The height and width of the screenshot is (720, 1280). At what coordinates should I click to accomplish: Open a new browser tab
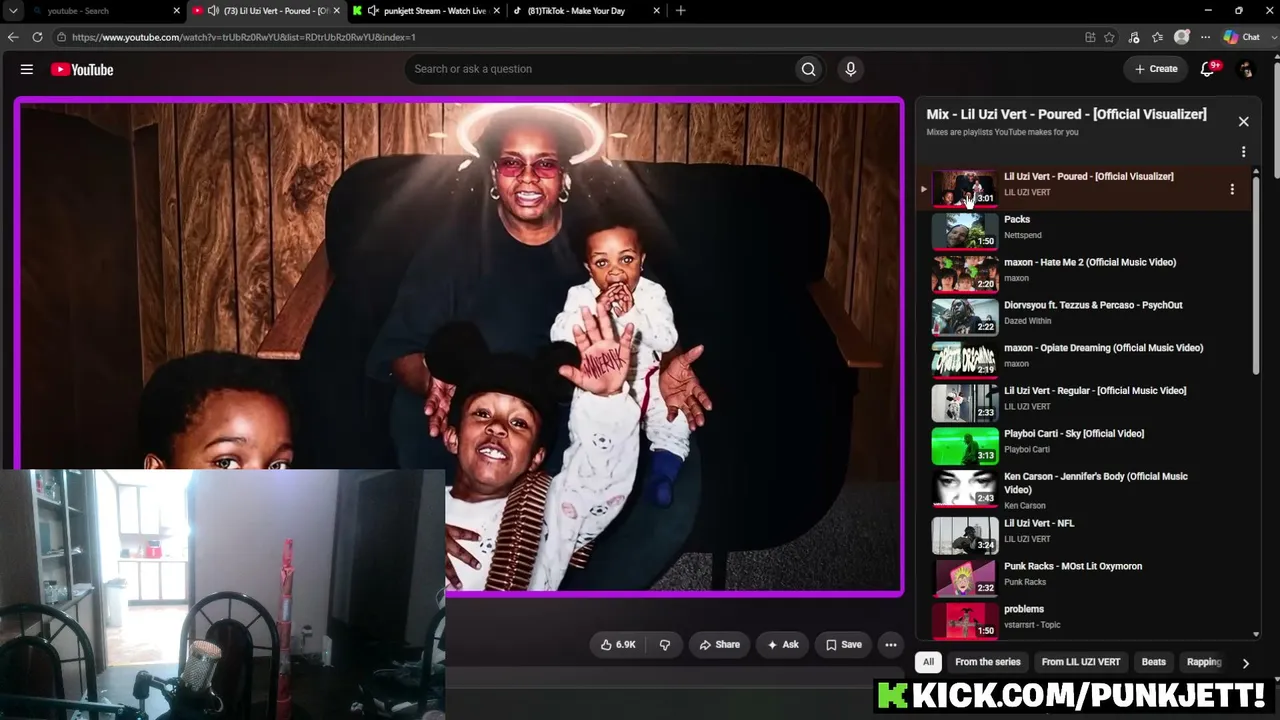(681, 11)
